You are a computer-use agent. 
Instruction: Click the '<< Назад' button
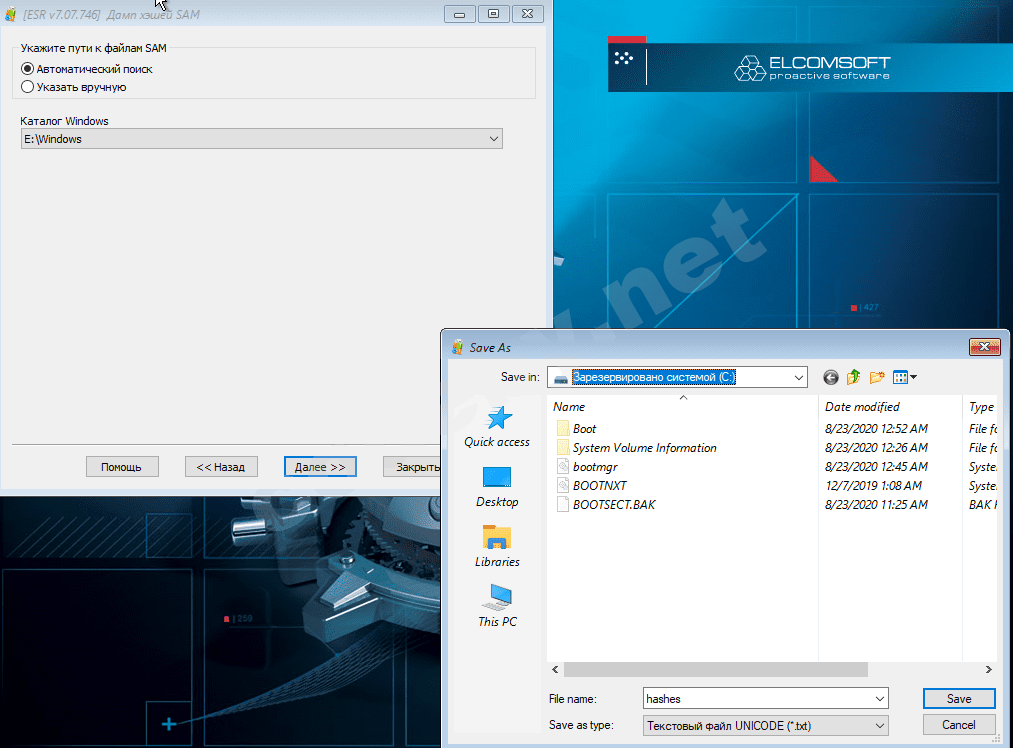coord(221,466)
